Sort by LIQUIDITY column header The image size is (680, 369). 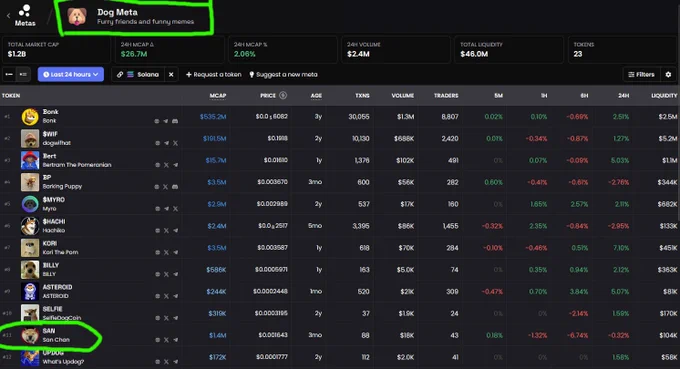click(664, 95)
